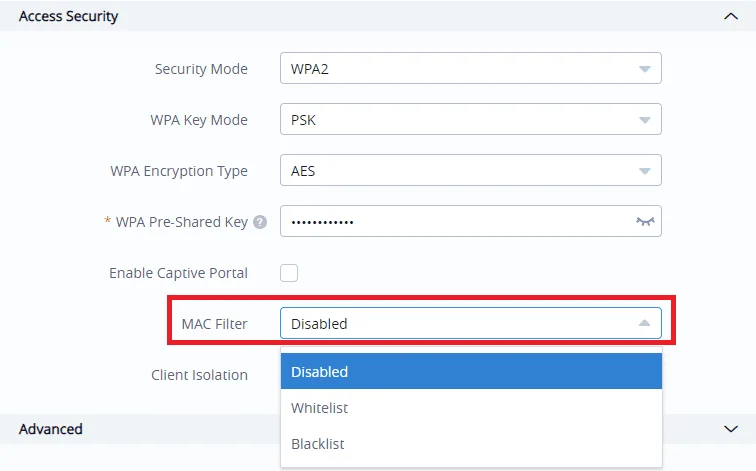Expand Advanced section with the chevron-down icon
This screenshot has width=756, height=471.
click(x=731, y=429)
